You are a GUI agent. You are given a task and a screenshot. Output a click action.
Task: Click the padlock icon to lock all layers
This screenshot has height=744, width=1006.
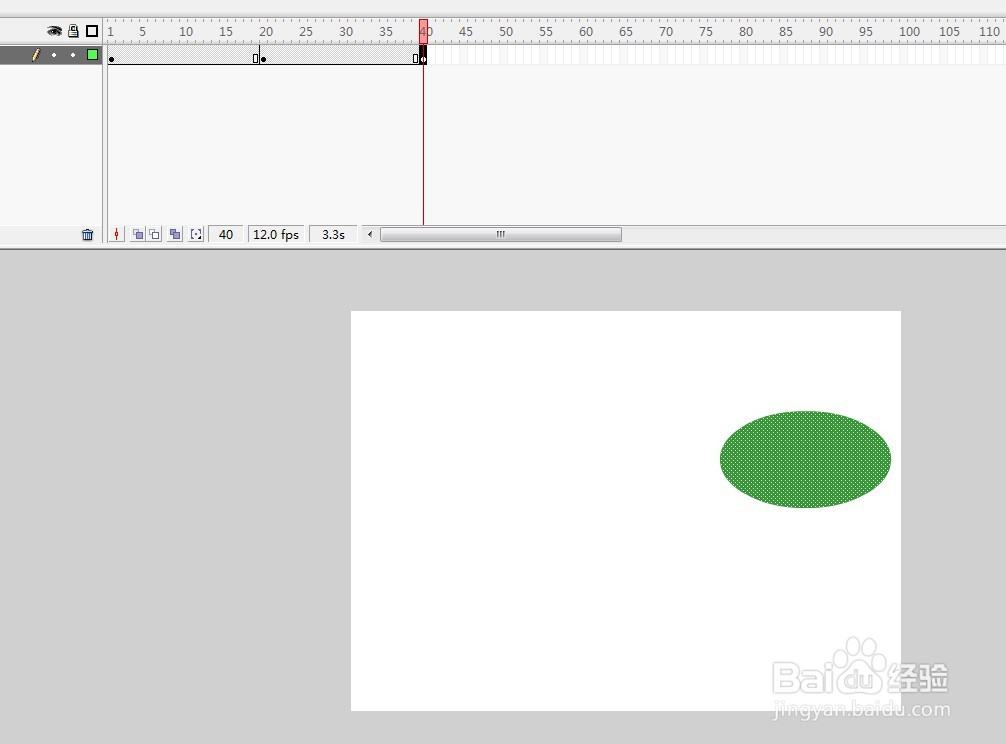pyautogui.click(x=73, y=31)
